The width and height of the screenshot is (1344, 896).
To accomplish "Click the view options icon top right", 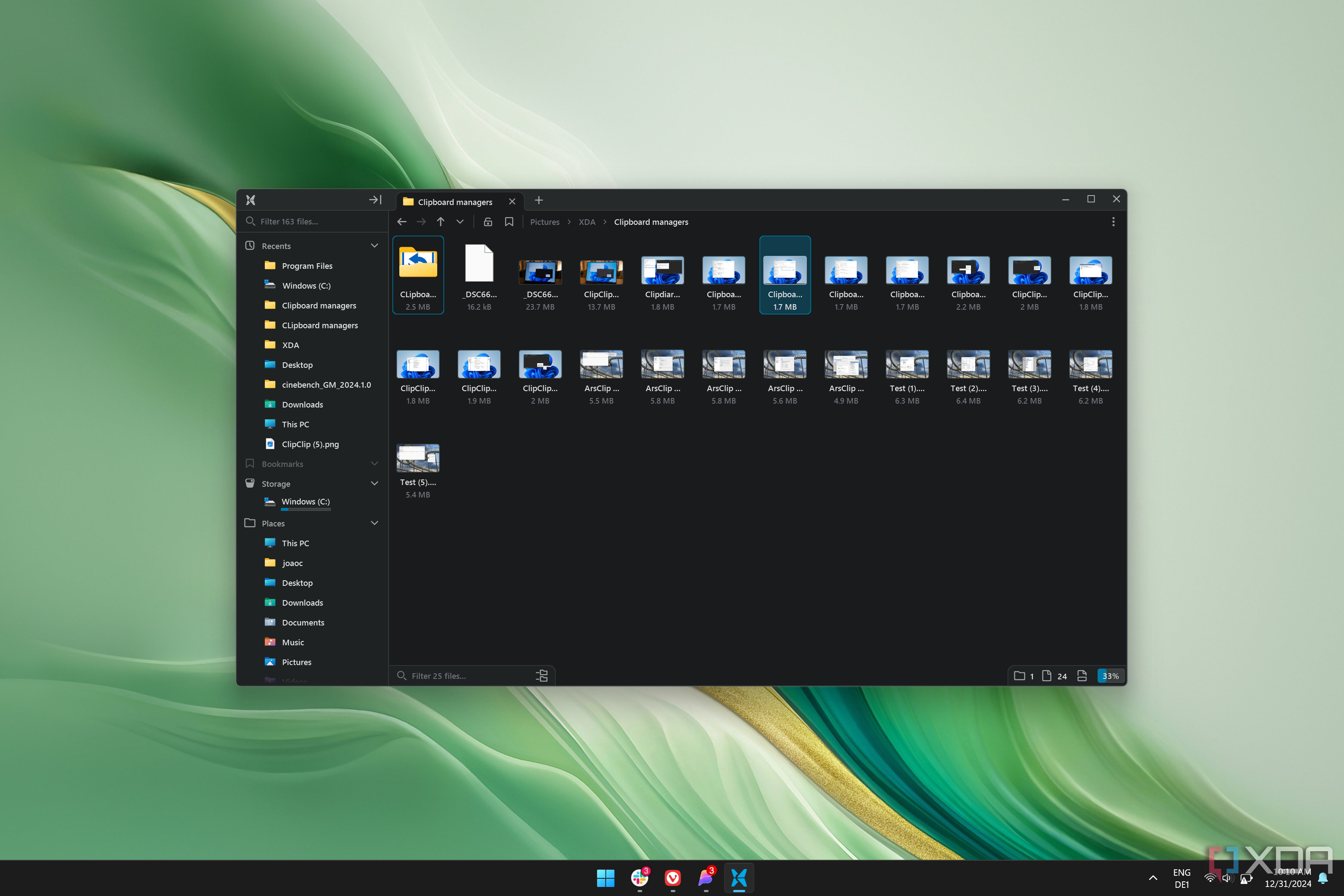I will point(1114,221).
